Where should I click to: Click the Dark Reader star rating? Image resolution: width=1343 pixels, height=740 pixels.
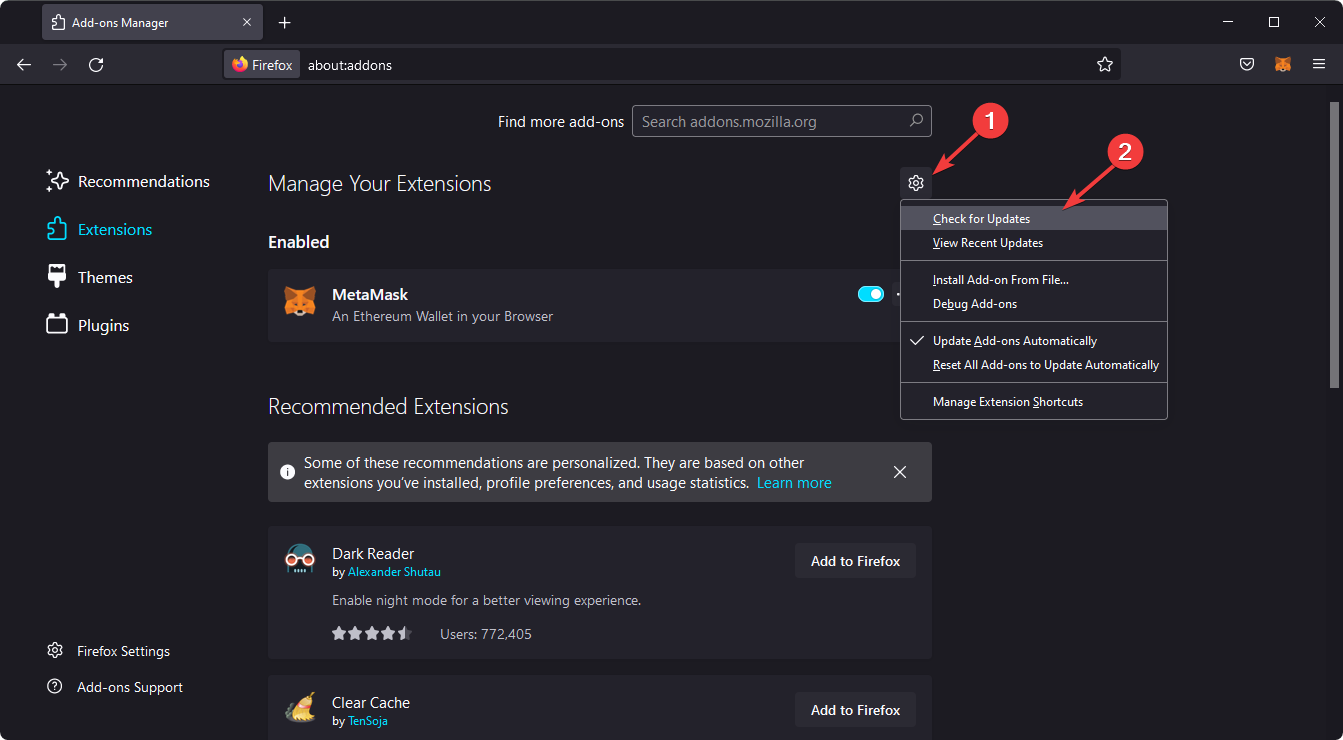(371, 634)
